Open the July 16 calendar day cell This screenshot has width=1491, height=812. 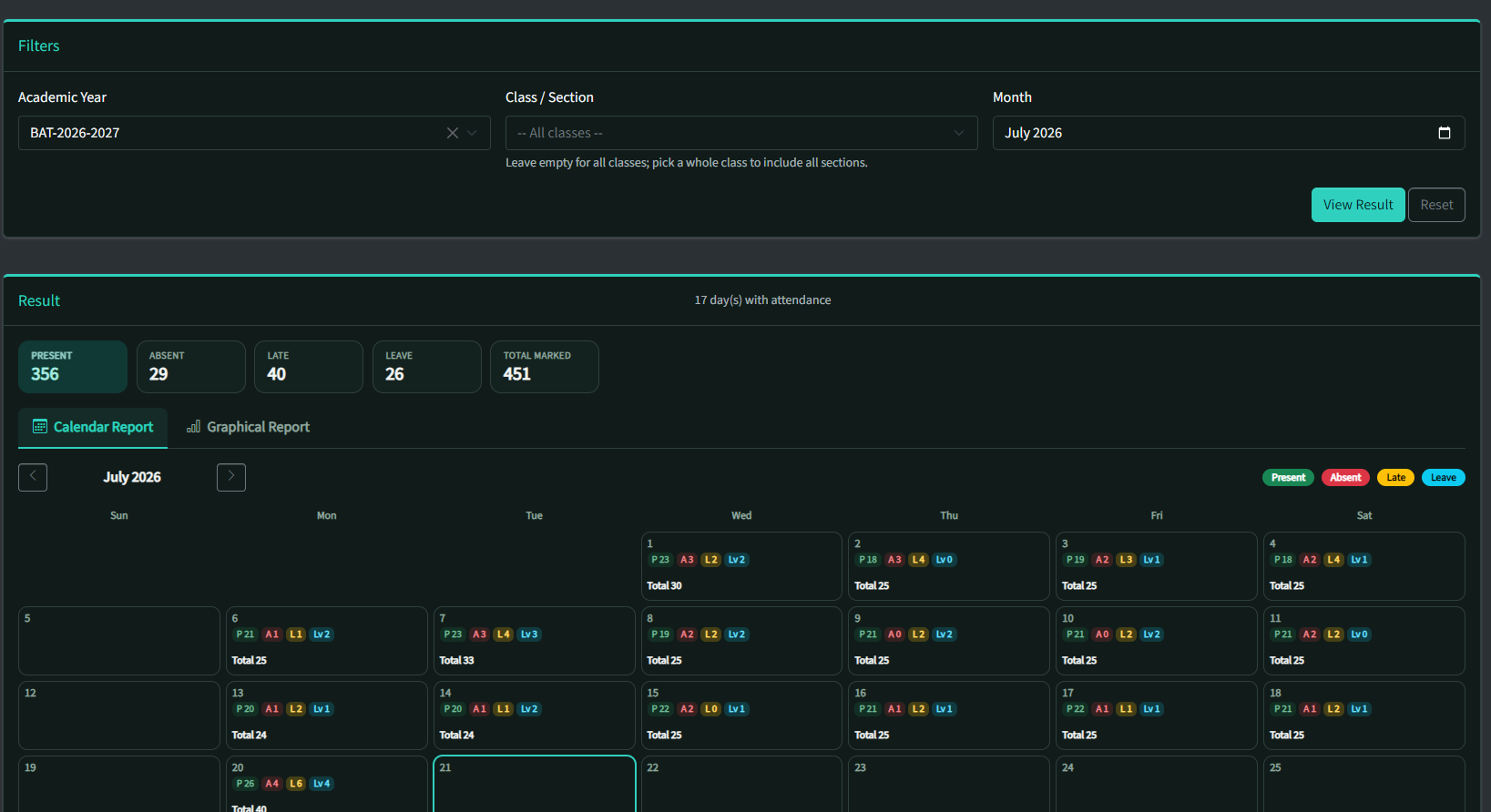949,716
